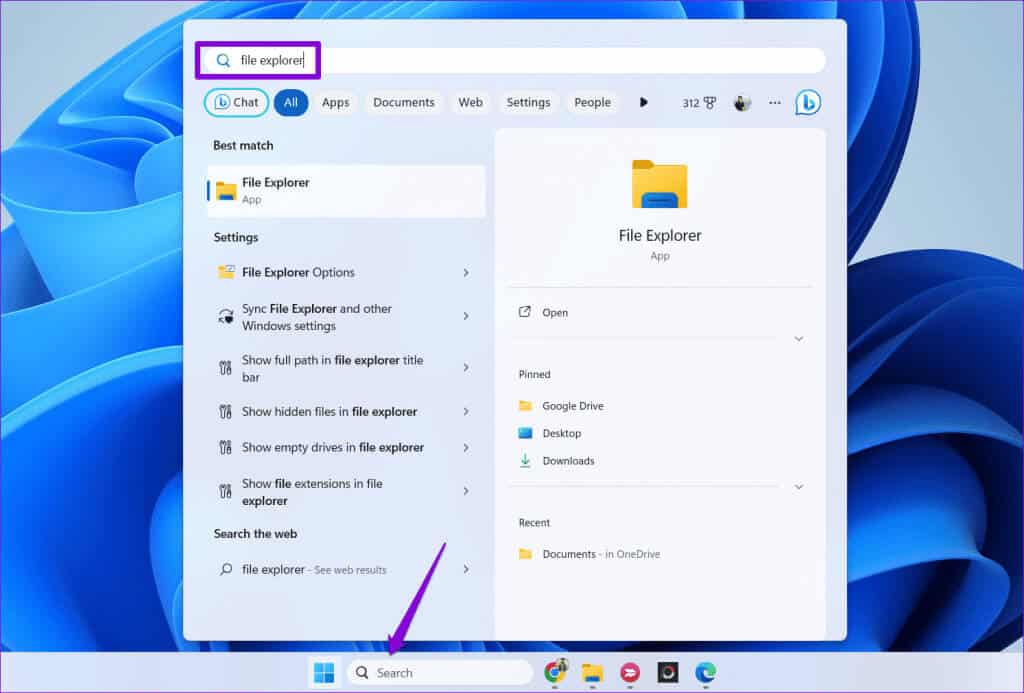
Task: Click the sync icon beside Sync File Explorer
Action: pos(226,317)
